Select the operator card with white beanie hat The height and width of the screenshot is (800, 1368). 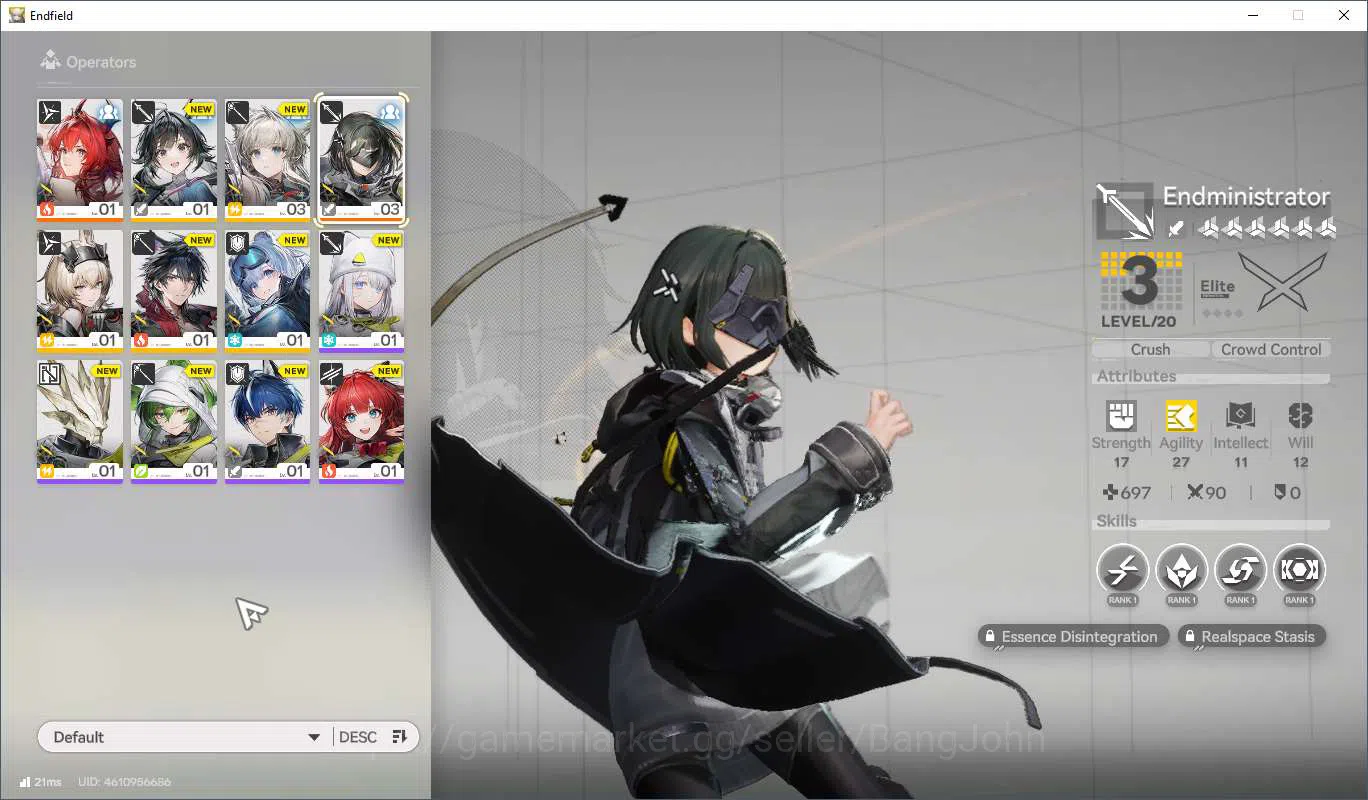(362, 291)
